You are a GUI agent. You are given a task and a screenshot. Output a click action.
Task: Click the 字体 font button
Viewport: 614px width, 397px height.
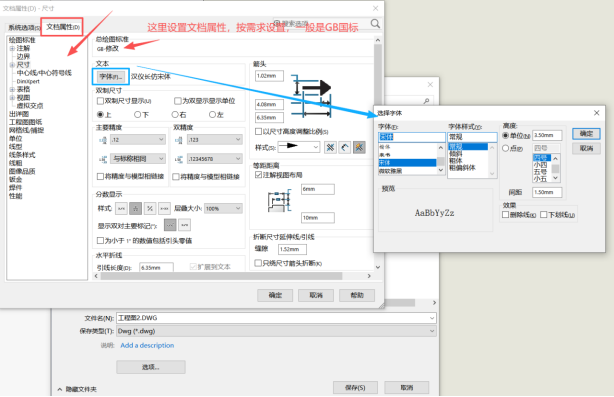tap(111, 77)
